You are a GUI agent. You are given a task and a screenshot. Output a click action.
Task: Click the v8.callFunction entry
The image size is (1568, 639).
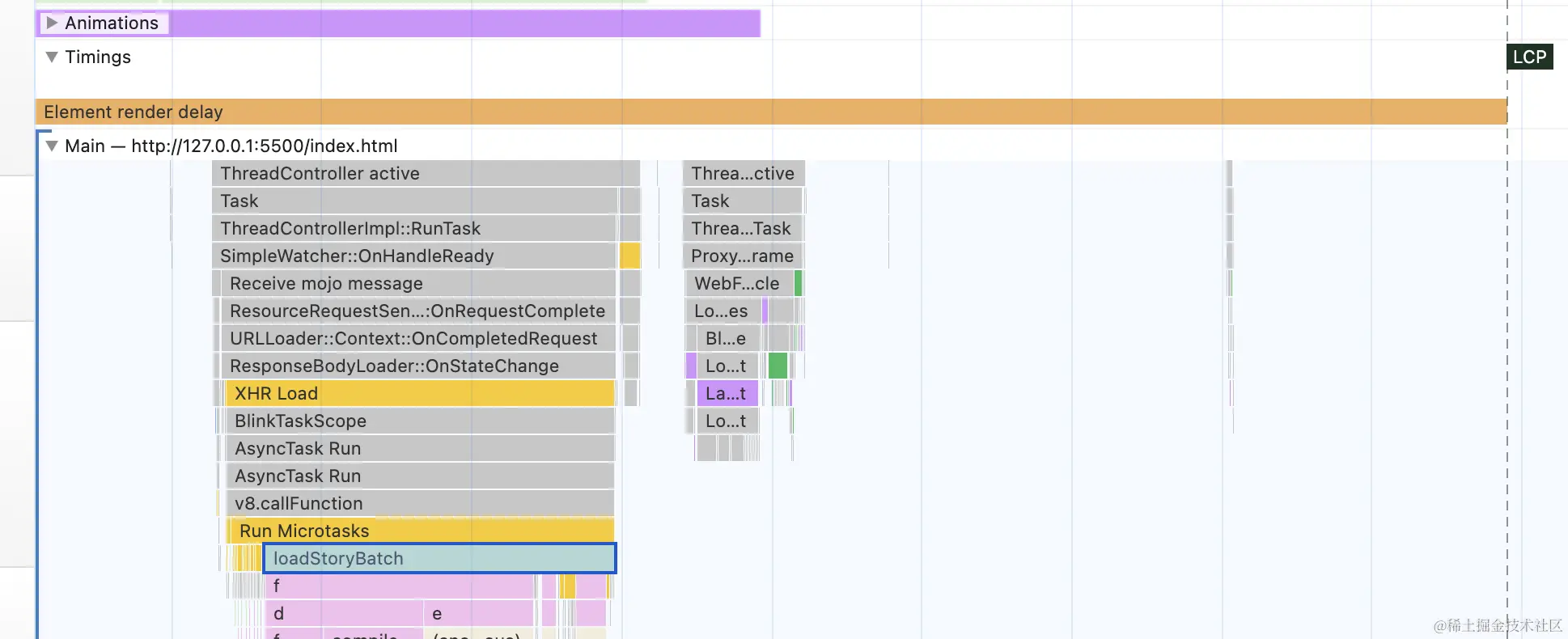(420, 503)
